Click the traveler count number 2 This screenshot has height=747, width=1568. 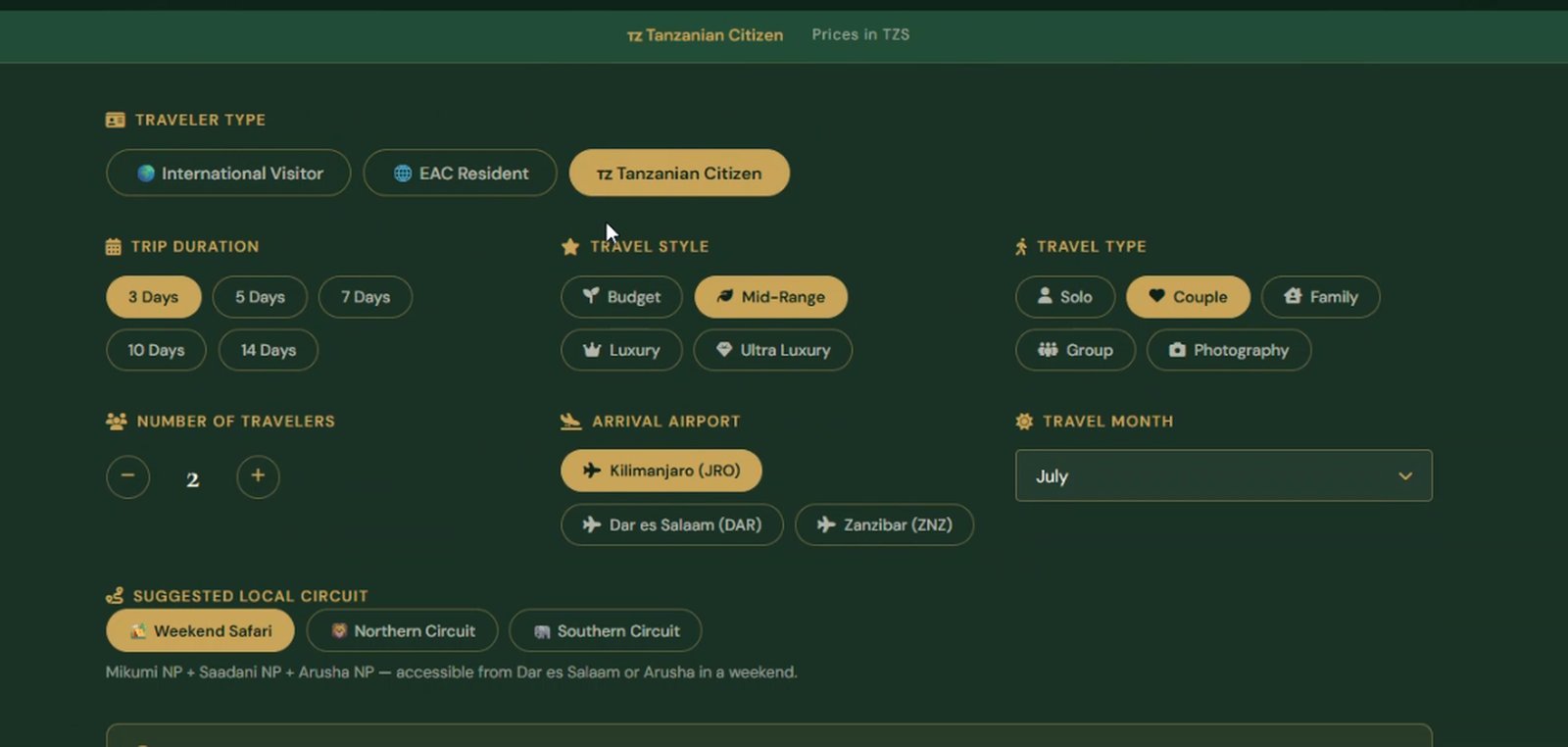tap(193, 478)
